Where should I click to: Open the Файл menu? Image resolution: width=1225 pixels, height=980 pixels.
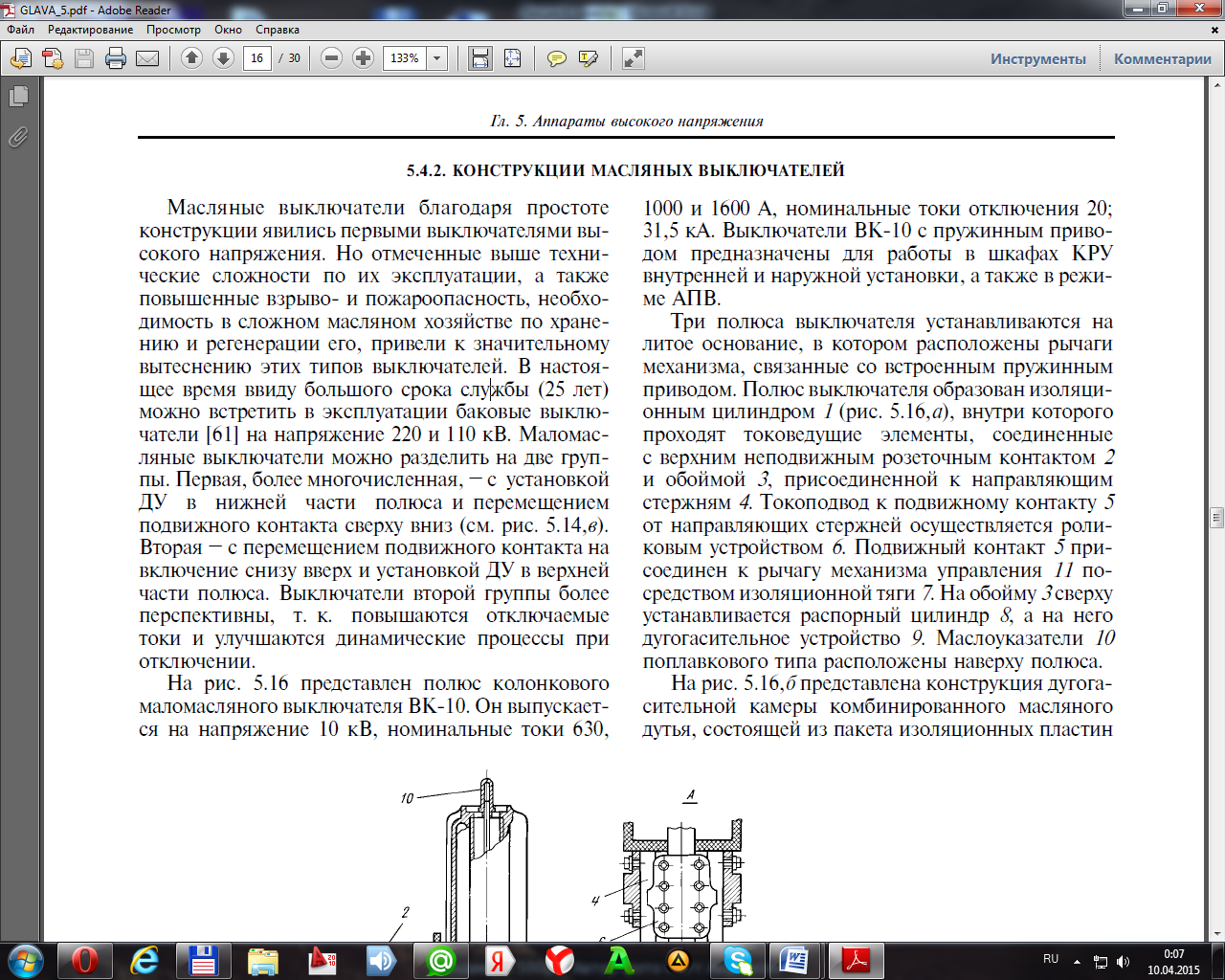coord(20,30)
